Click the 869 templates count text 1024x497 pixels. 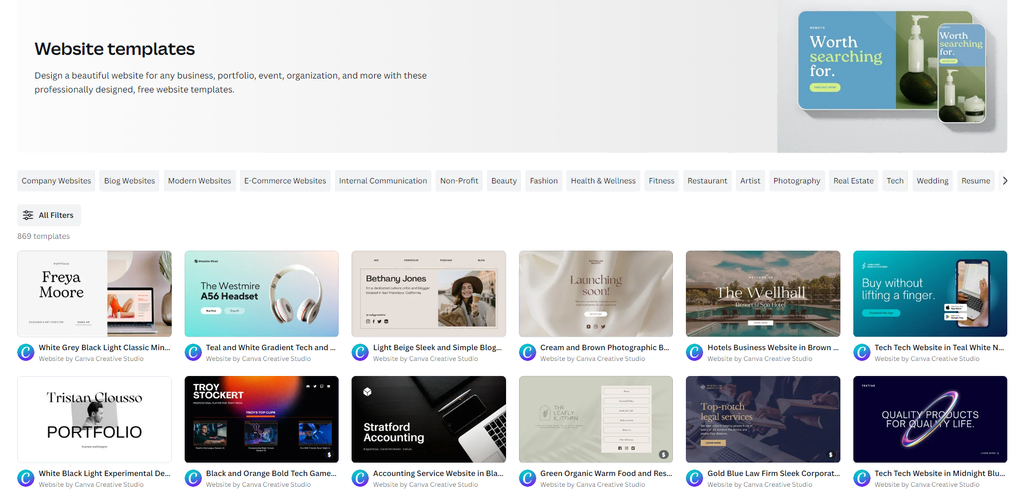(44, 236)
